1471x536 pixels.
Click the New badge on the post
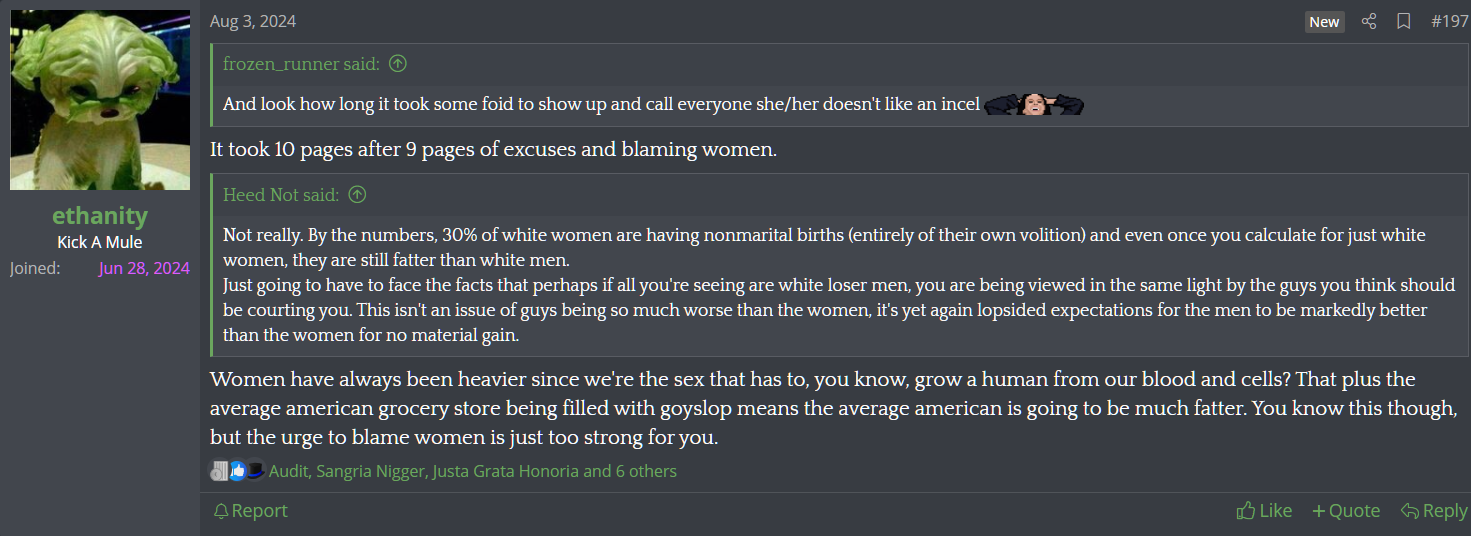tap(1324, 22)
